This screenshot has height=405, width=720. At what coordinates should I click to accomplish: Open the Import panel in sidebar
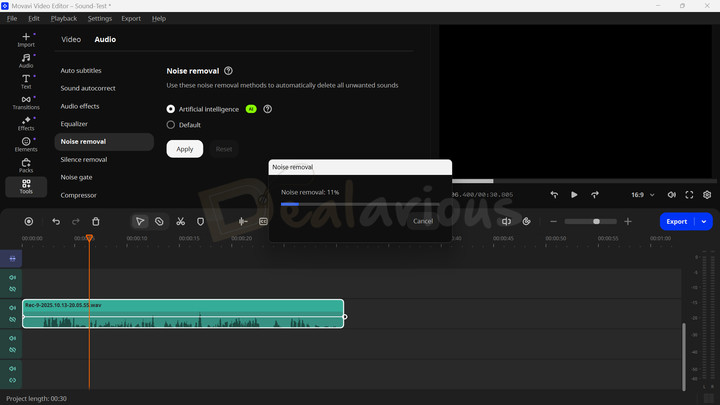(x=26, y=40)
